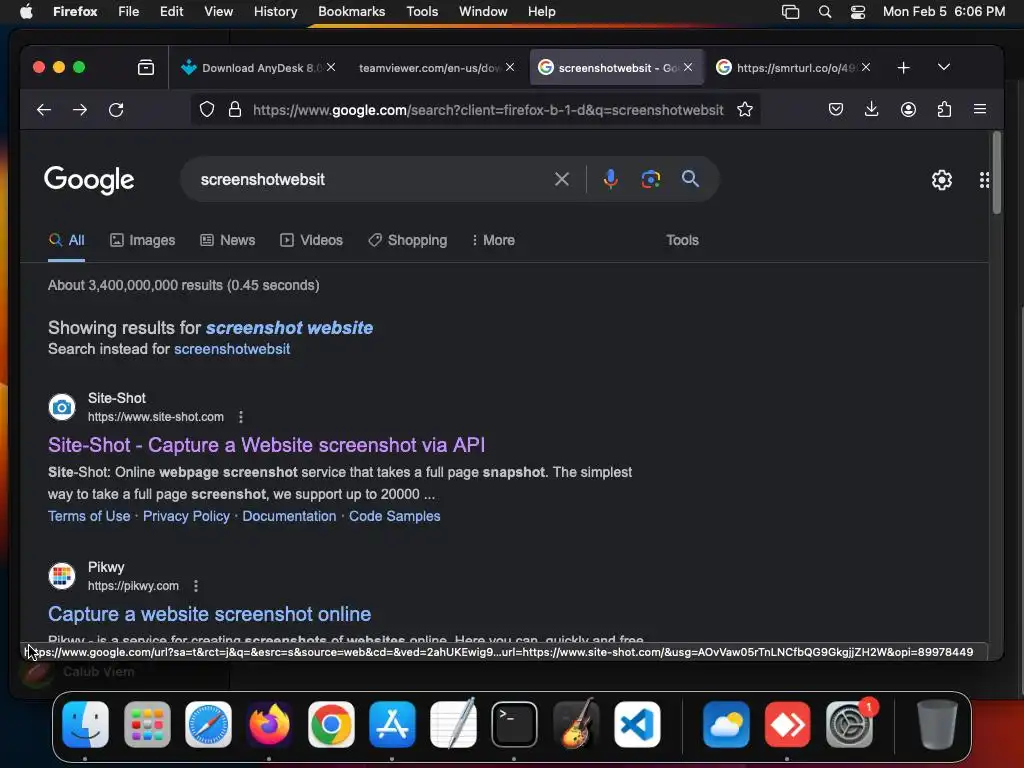Go back to the previous page
This screenshot has width=1024, height=768.
[44, 110]
